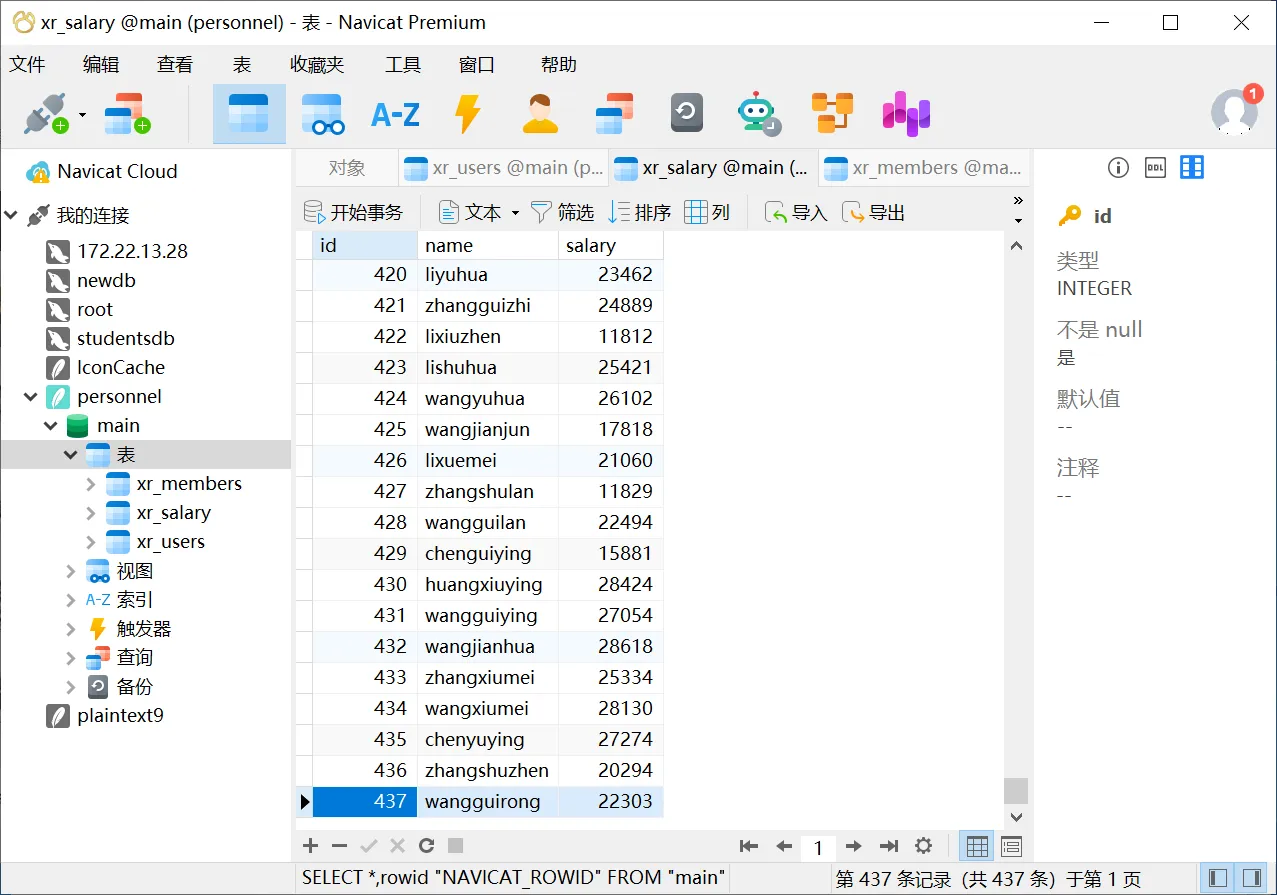Viewport: 1277px width, 895px height.
Task: Open the Model diagram toolbar icon
Action: [x=831, y=114]
